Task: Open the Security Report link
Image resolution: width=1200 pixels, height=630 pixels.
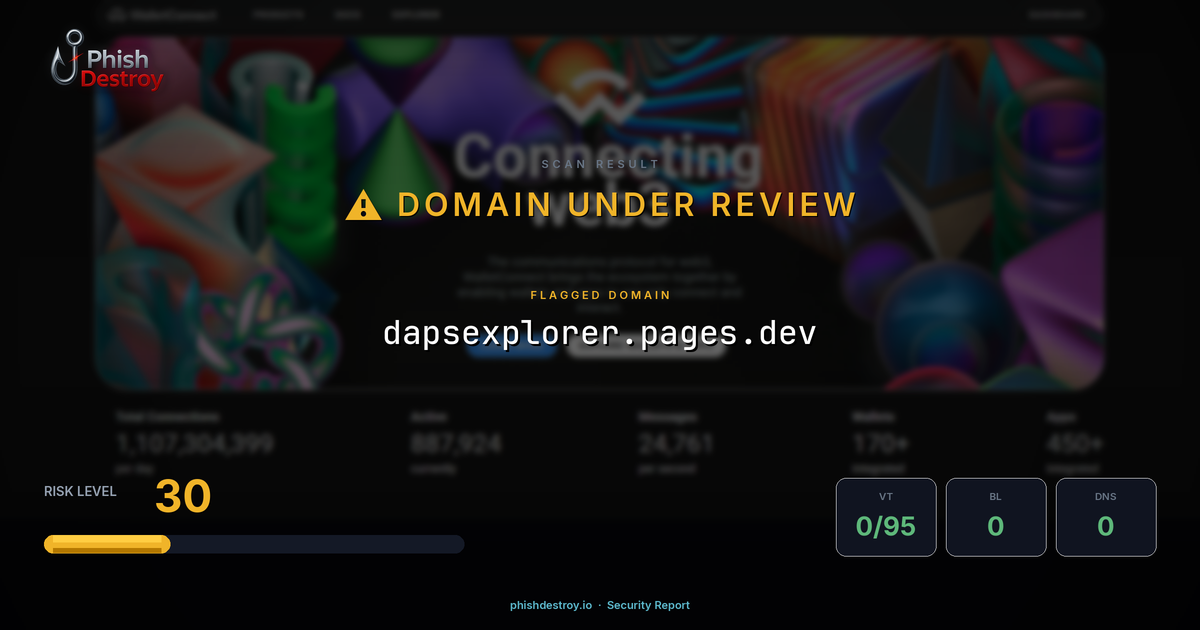Action: [649, 605]
